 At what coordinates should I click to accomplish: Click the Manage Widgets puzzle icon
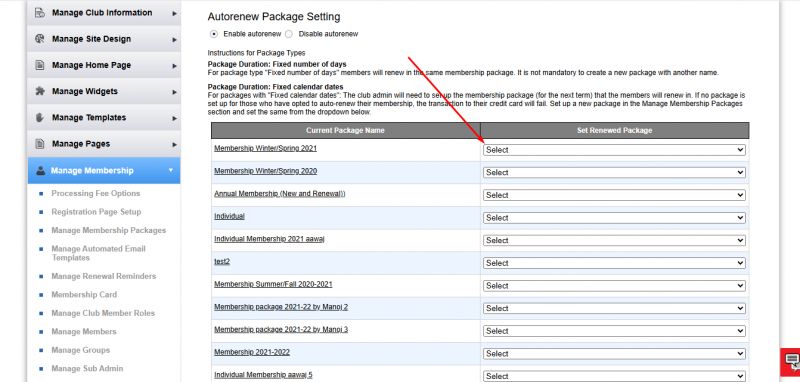coord(40,91)
